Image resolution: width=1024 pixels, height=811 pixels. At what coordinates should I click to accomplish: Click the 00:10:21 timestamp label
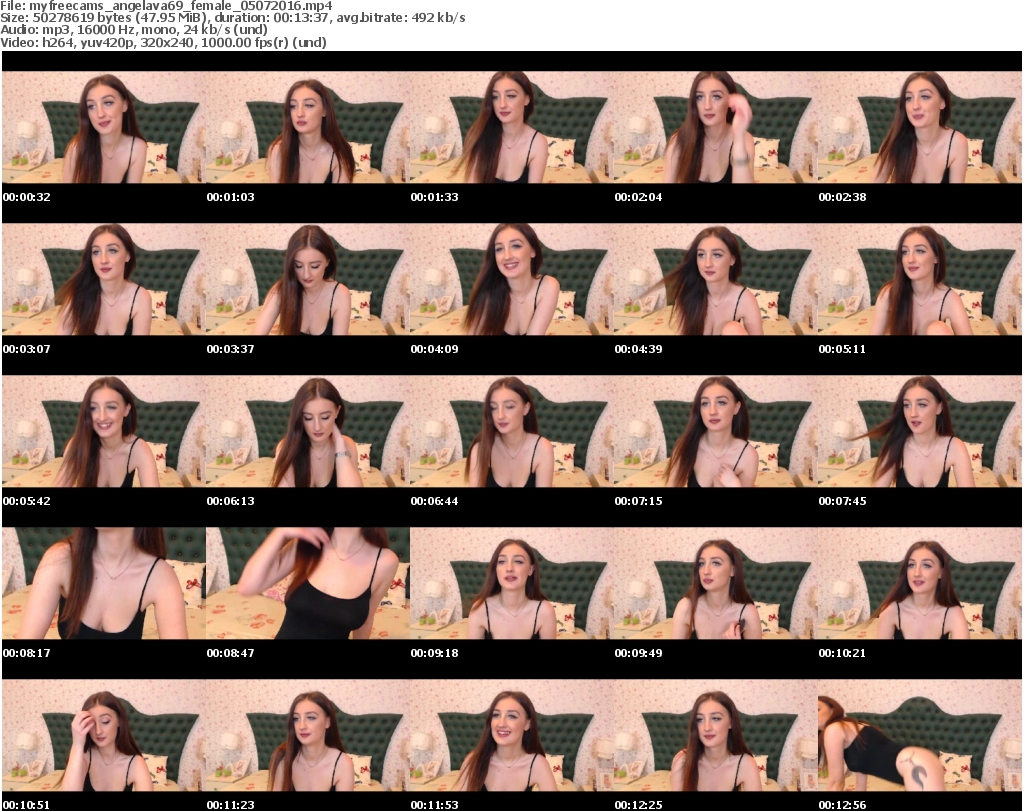842,653
